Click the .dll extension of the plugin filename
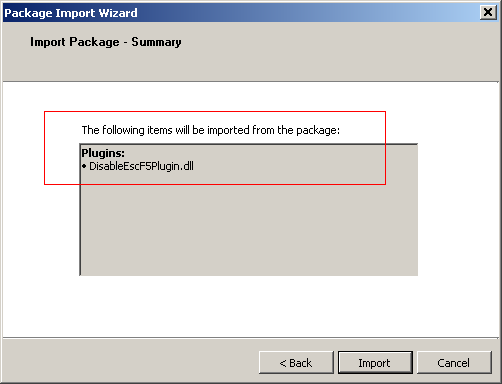The height and width of the screenshot is (384, 502). (187, 166)
